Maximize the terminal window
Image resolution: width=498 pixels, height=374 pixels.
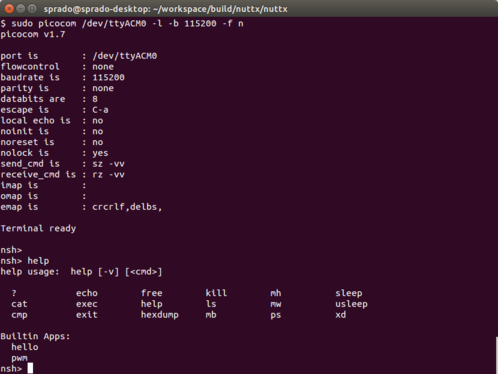[32, 9]
